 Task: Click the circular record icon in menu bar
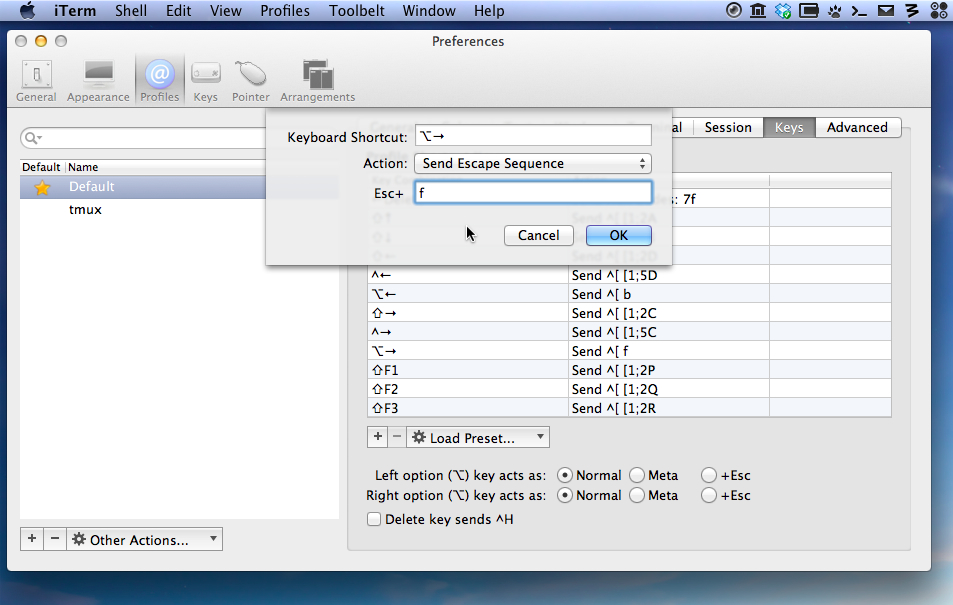click(734, 11)
